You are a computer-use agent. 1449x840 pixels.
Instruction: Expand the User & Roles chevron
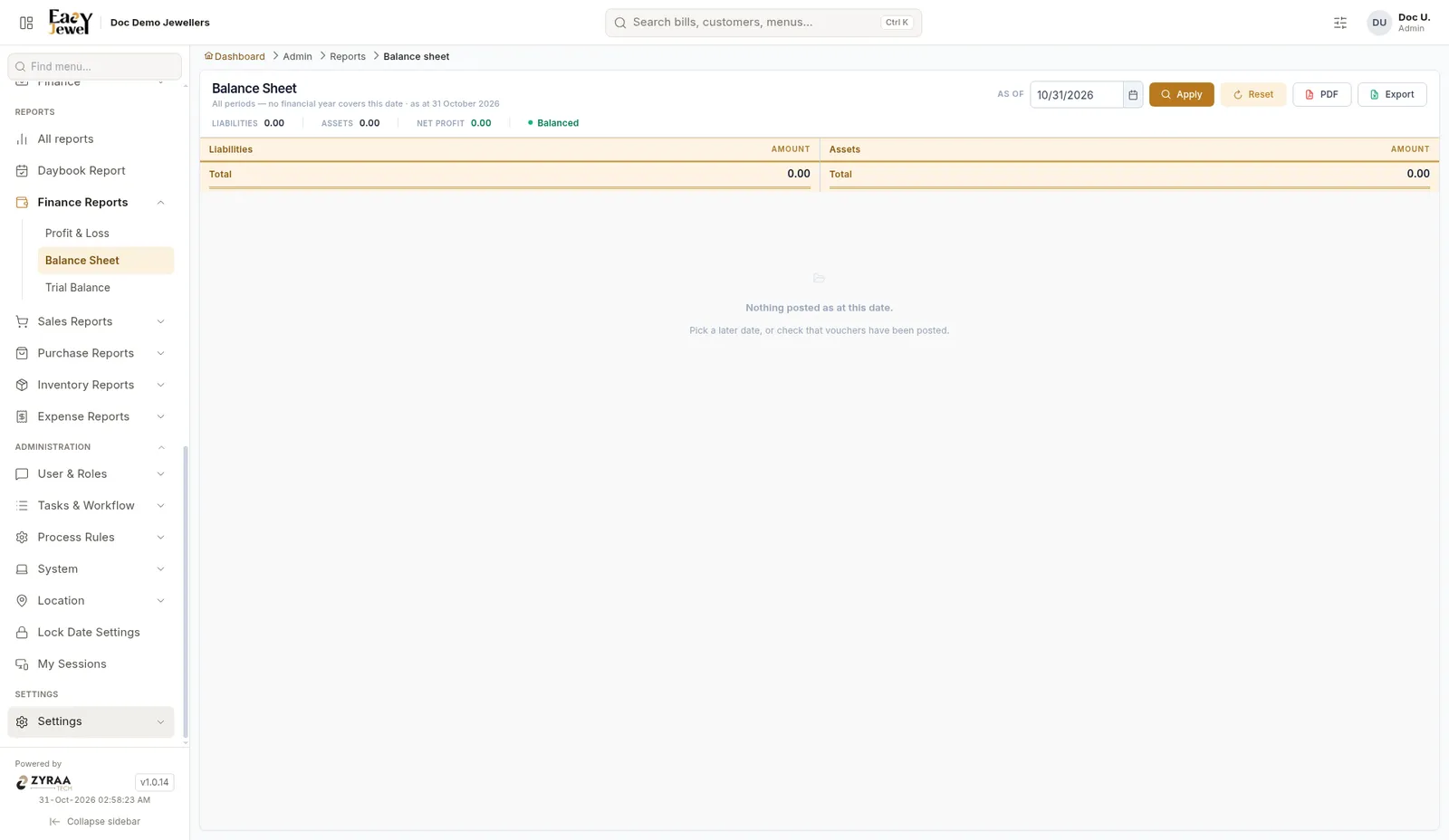(160, 474)
